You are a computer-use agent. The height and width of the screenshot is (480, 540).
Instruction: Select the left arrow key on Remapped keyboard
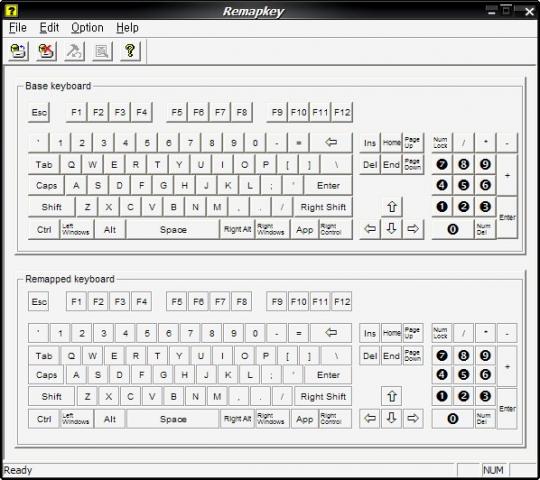(x=370, y=418)
